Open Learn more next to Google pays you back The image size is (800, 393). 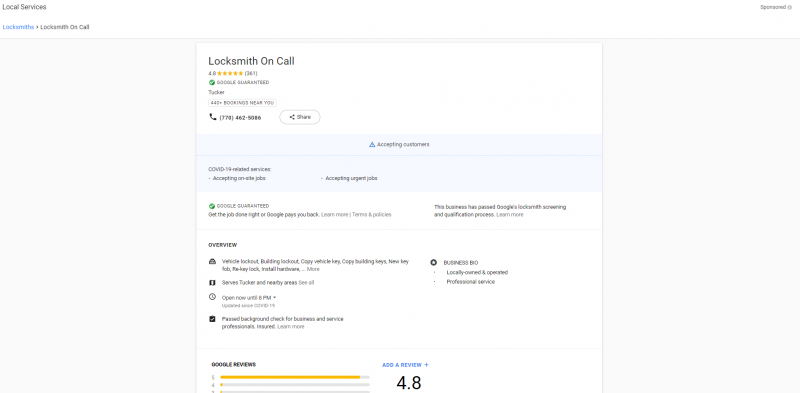tap(335, 215)
